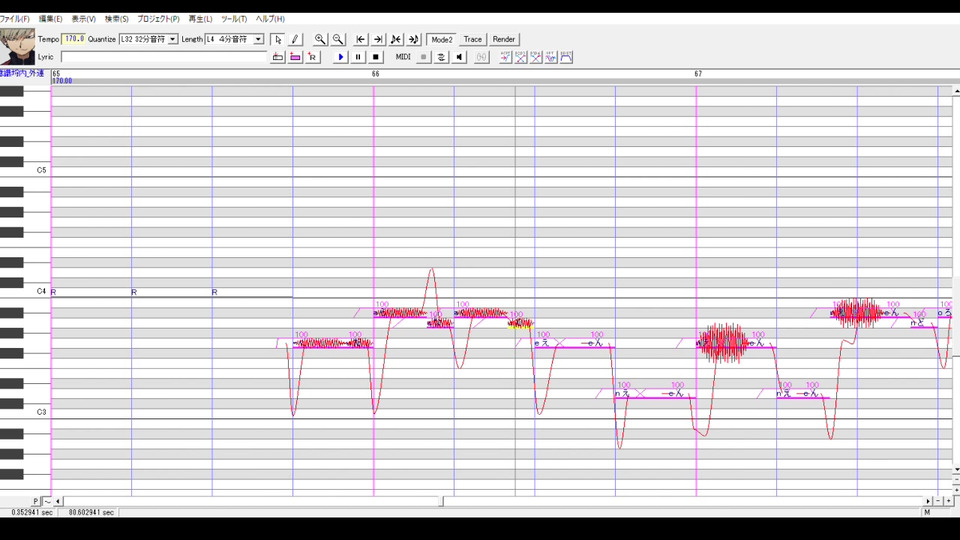Click the singer avatar portrait
Screen dimensions: 960x540
[17, 46]
